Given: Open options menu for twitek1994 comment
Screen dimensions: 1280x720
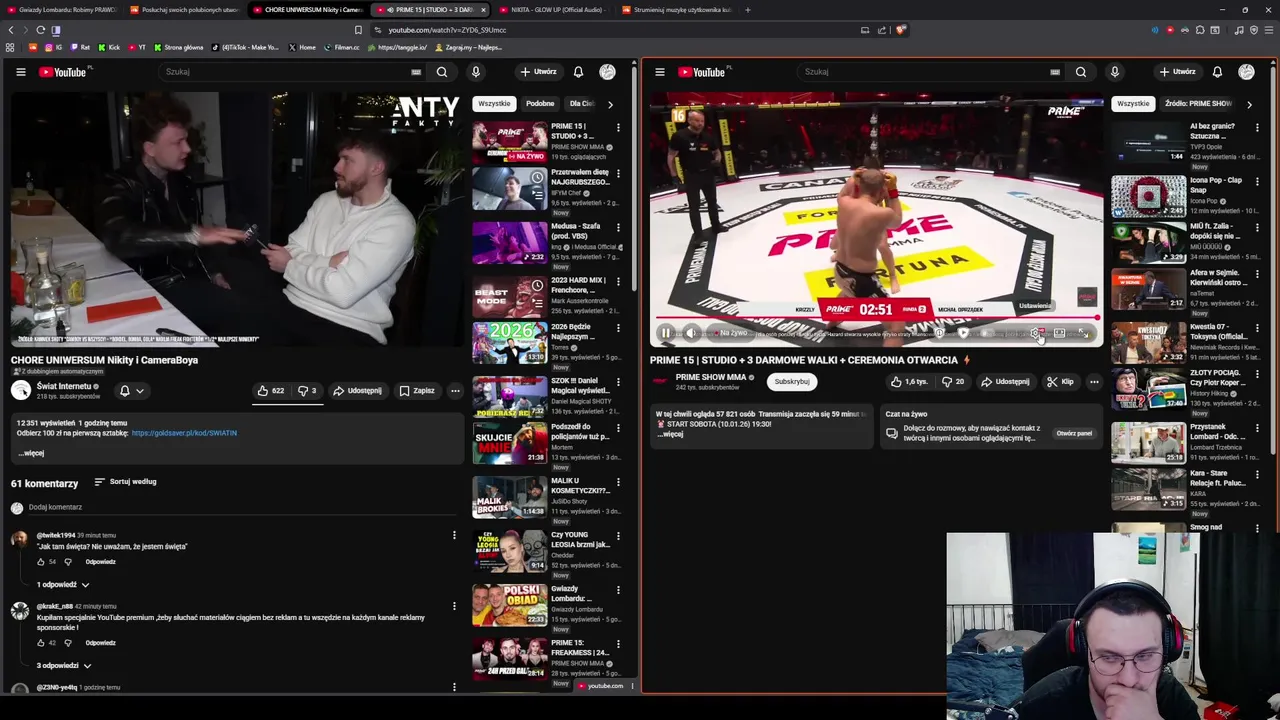Looking at the screenshot, I should pos(454,536).
